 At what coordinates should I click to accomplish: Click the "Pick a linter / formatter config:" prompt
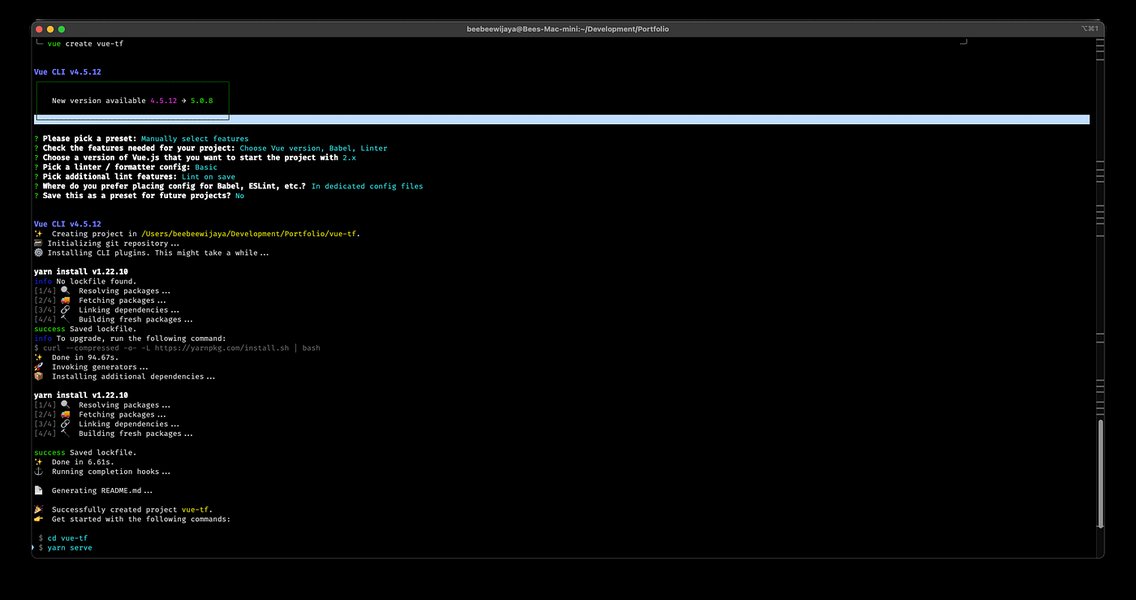click(116, 167)
